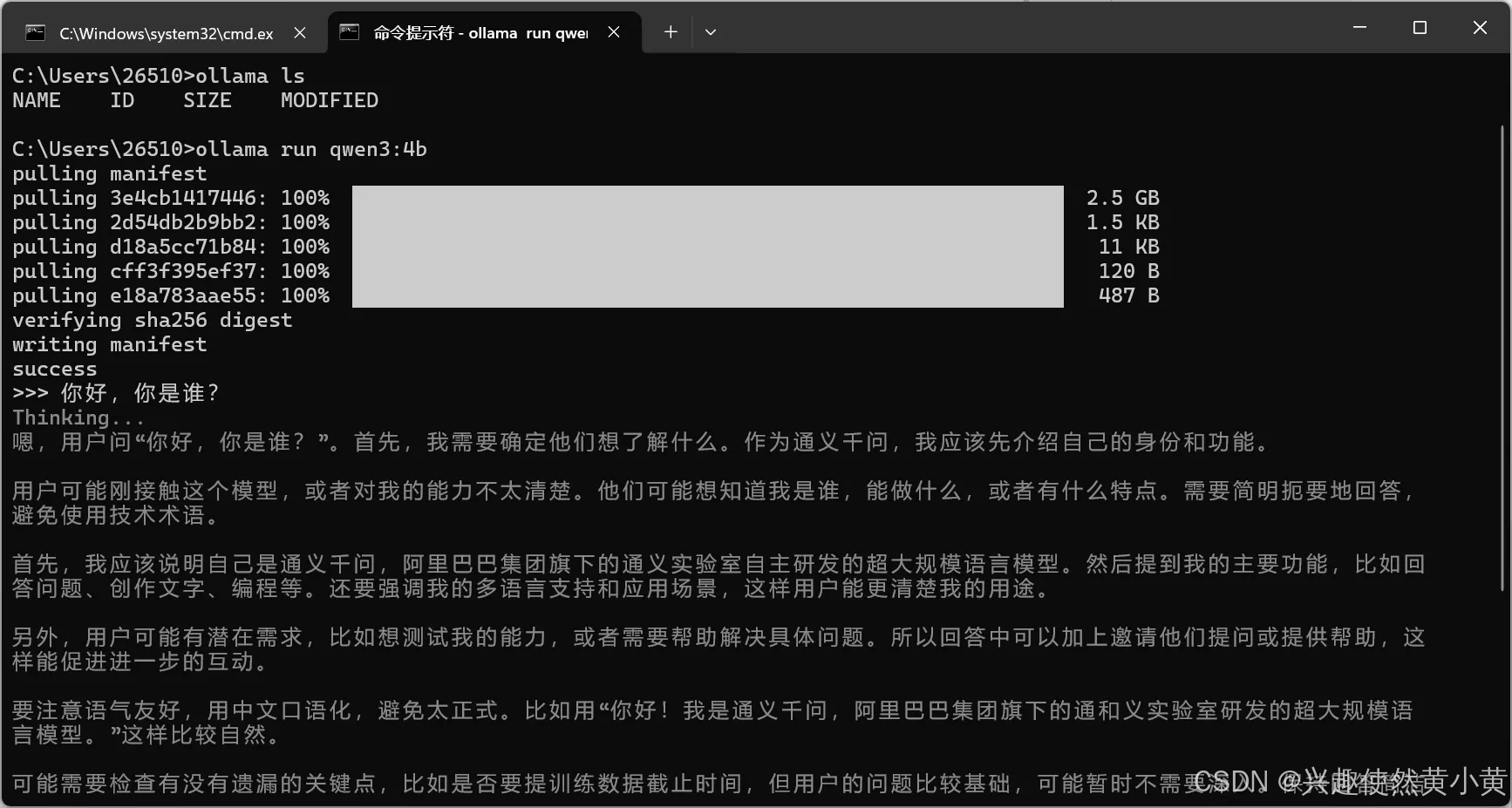Screen dimensions: 1512x808
Task: Click the 'MODIFIED' column header
Action: tap(330, 100)
